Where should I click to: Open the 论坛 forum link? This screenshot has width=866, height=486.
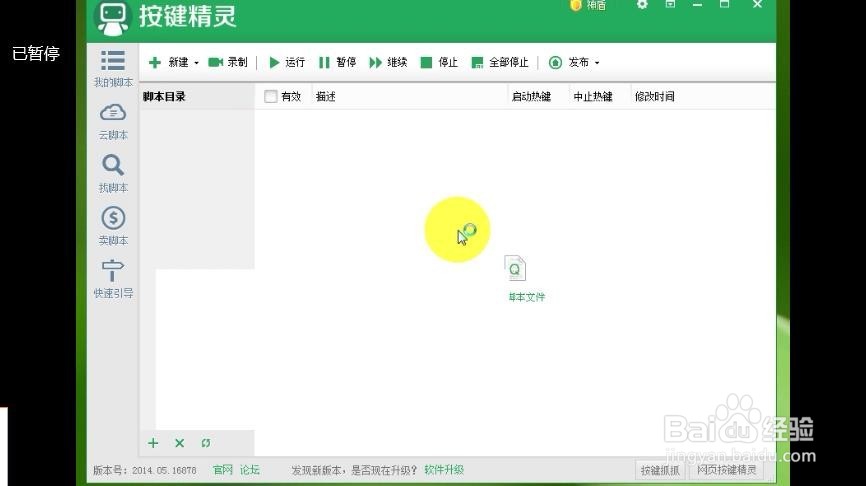click(x=250, y=470)
